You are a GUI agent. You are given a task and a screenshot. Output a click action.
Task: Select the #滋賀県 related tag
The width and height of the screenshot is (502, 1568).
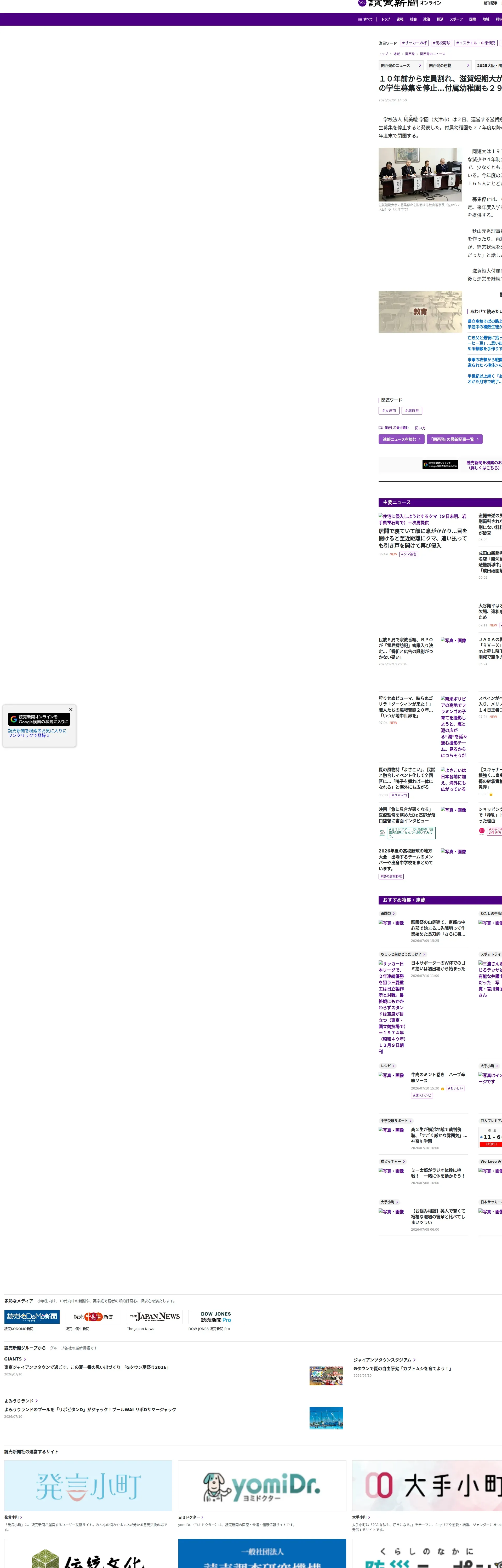[x=412, y=411]
